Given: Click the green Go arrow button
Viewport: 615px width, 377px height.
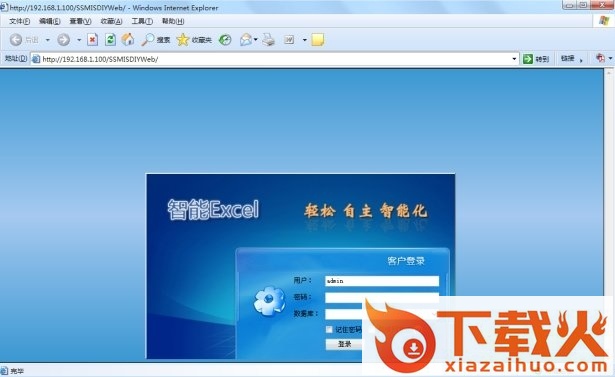Looking at the screenshot, I should [x=528, y=59].
